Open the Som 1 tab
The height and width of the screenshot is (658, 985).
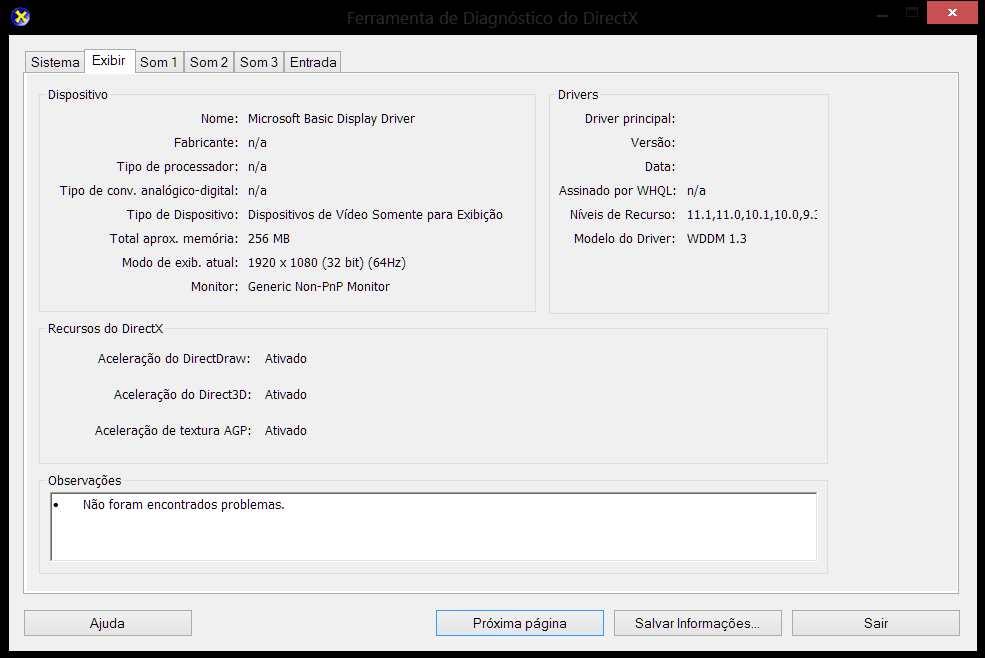(159, 62)
